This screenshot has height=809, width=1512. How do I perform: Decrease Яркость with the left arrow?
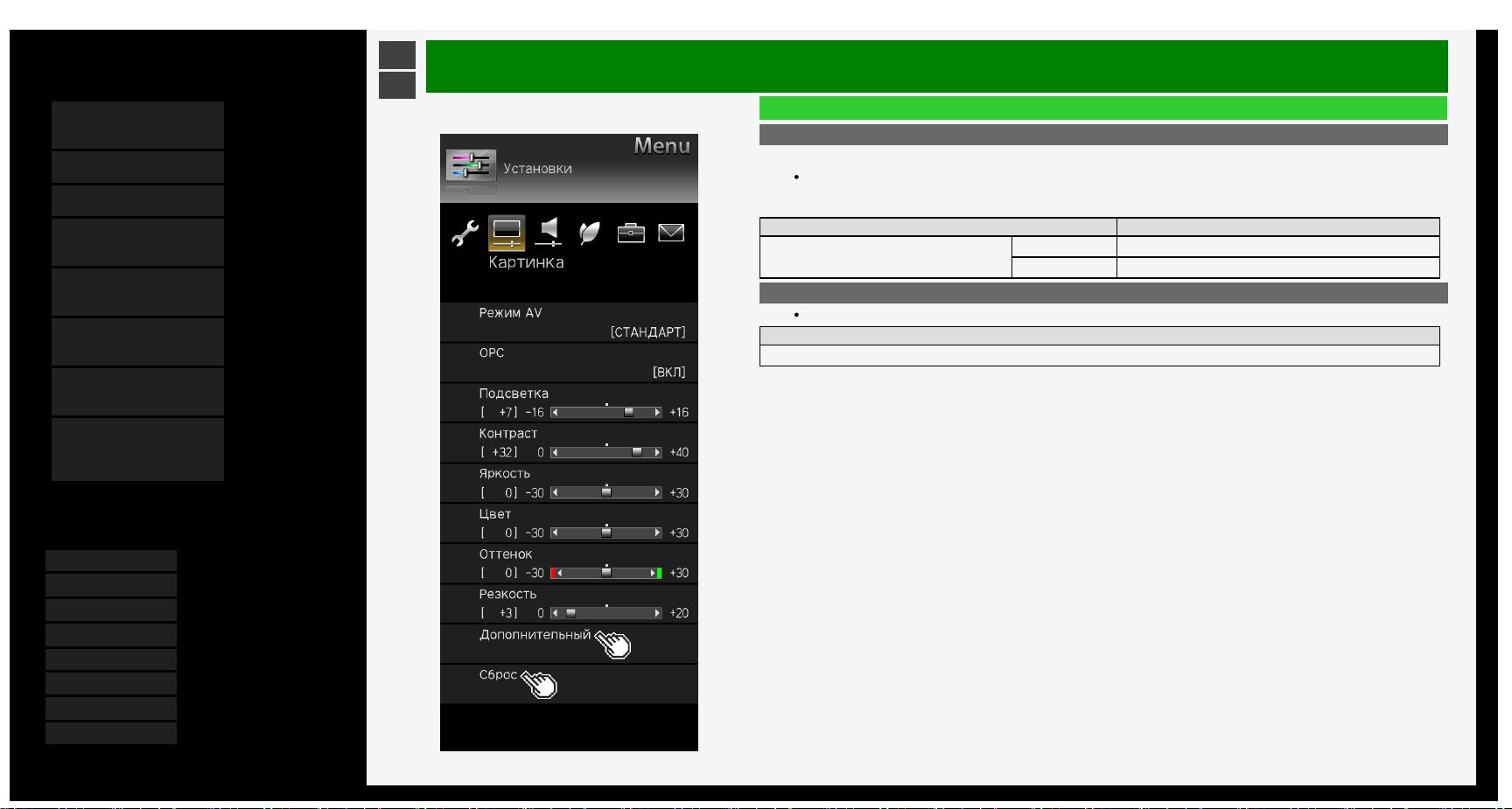point(555,492)
